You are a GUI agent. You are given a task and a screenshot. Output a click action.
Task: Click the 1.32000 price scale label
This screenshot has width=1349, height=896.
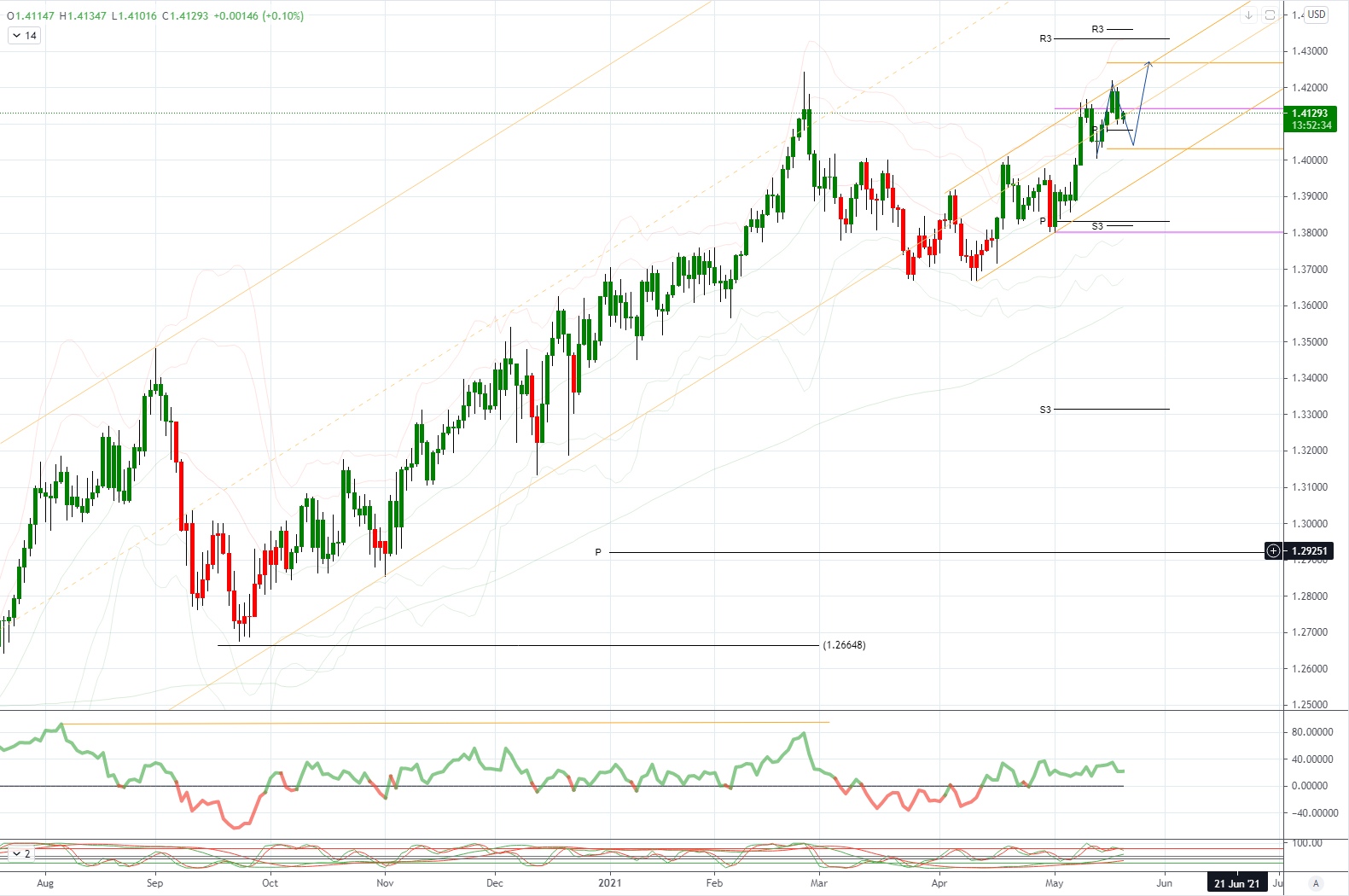coord(1310,451)
